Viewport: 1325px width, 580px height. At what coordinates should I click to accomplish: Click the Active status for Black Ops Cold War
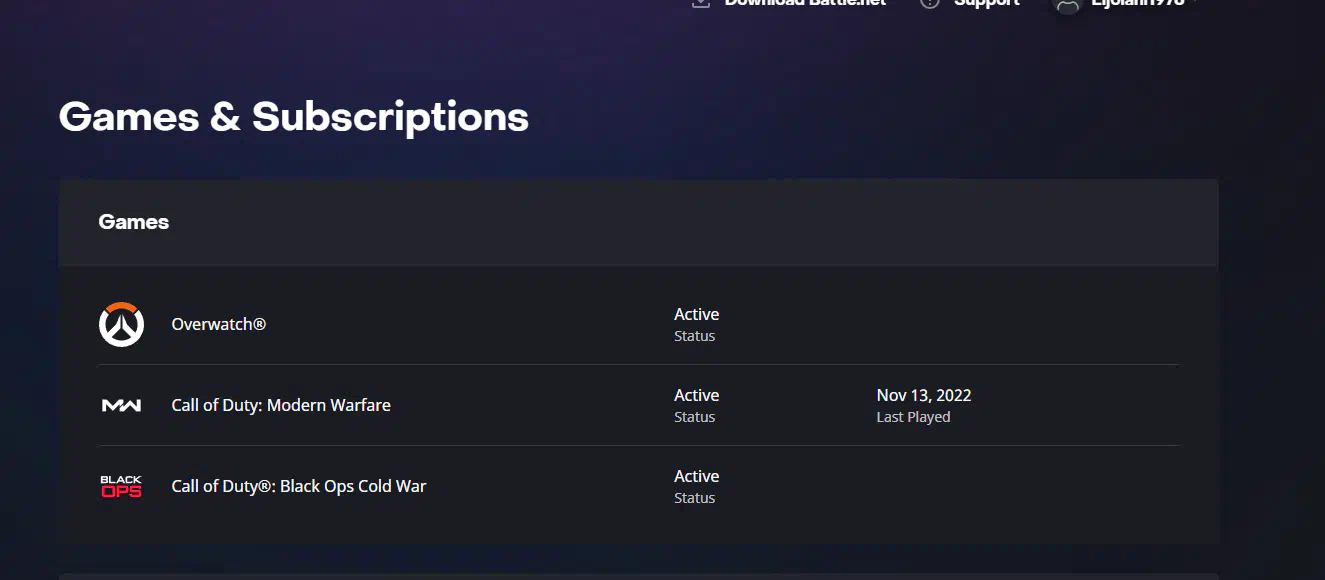tap(697, 476)
